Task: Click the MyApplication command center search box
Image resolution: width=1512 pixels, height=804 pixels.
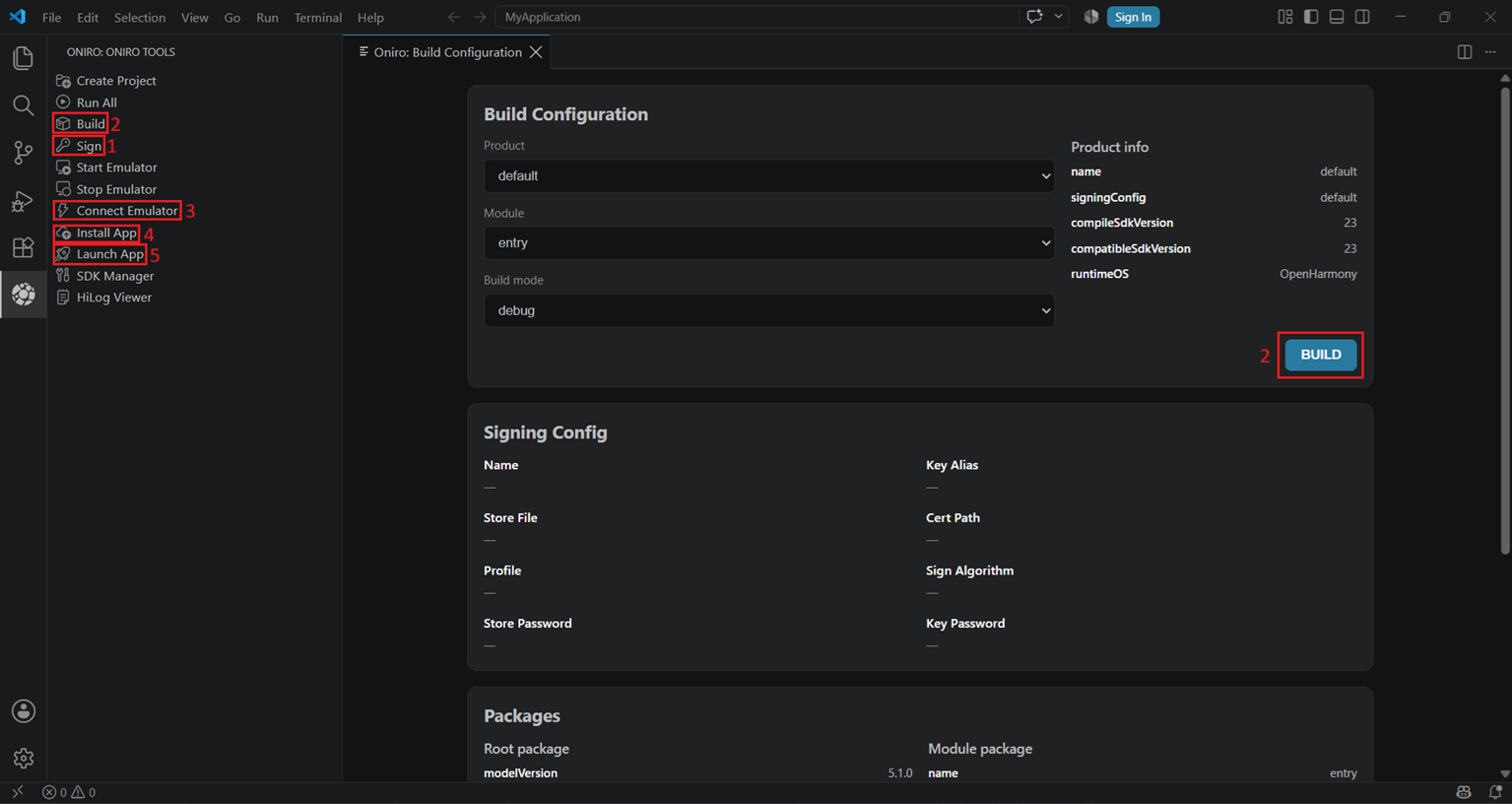Action: tap(756, 17)
